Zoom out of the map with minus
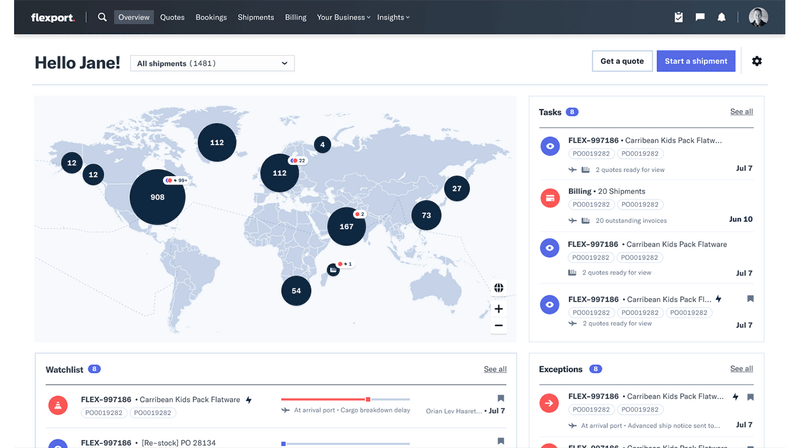 pos(498,326)
